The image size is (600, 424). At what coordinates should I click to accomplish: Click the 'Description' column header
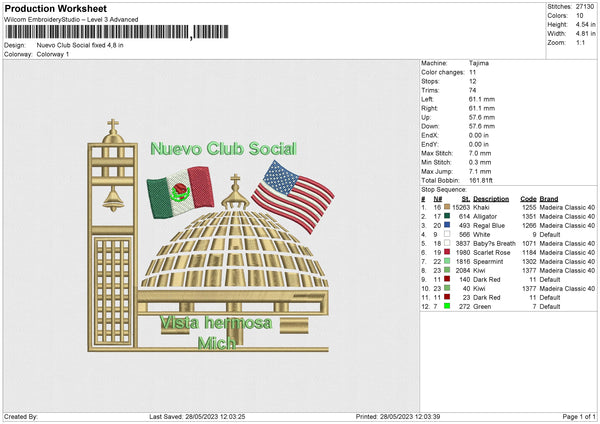491,199
